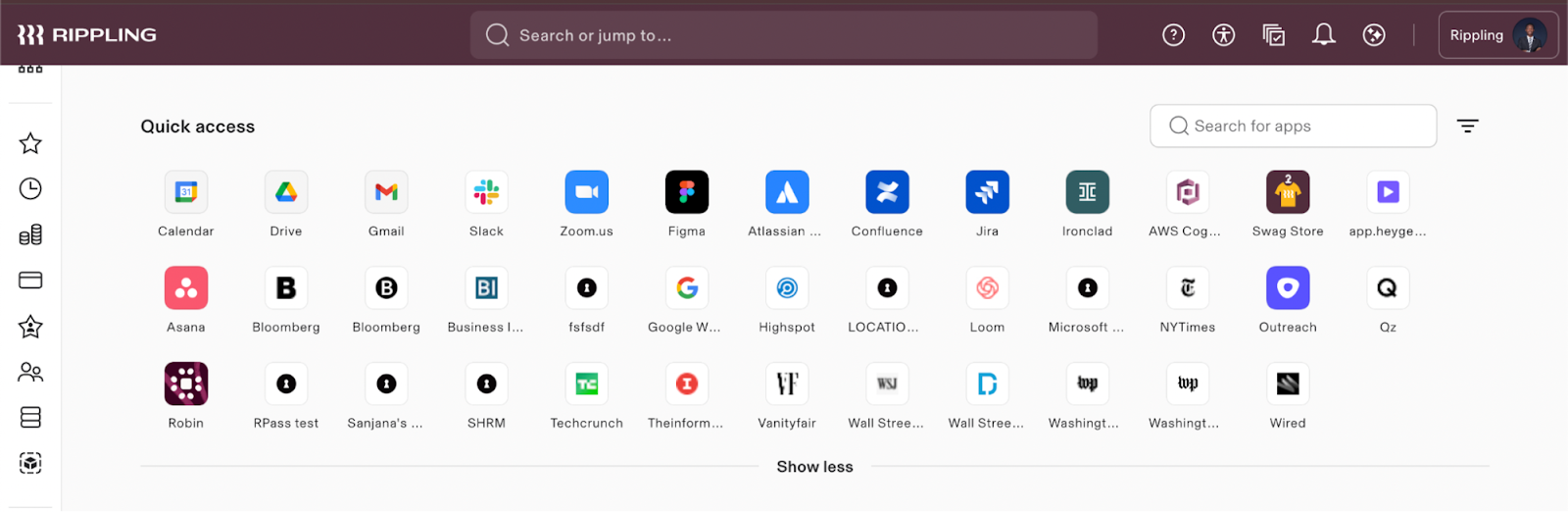Open the LOCATIO... app icon

(887, 288)
